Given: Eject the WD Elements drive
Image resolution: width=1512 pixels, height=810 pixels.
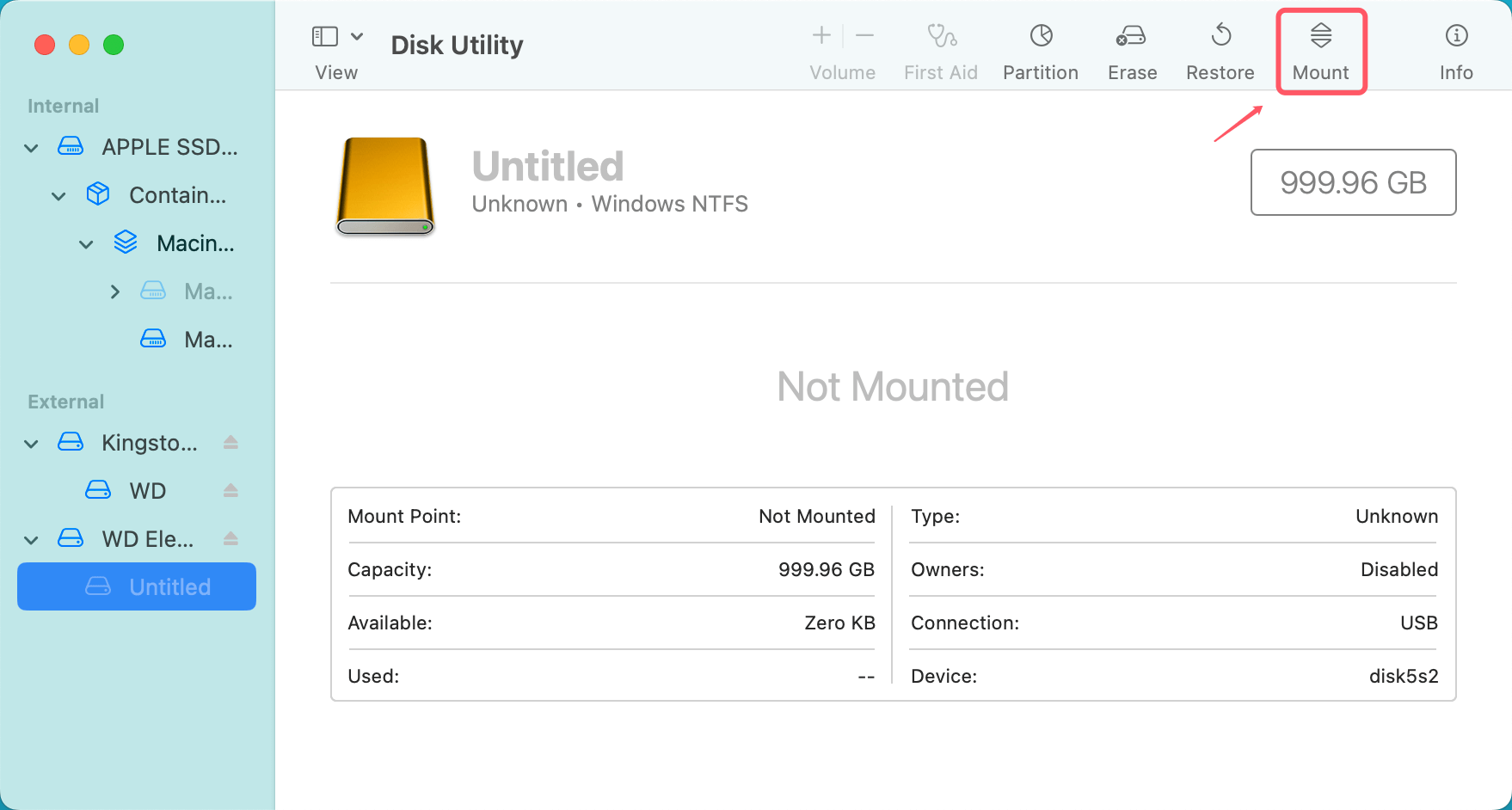Looking at the screenshot, I should click(x=230, y=538).
